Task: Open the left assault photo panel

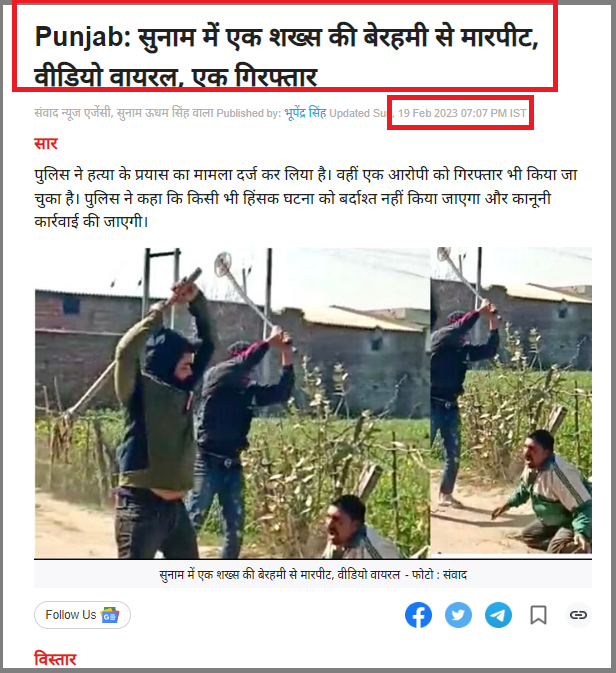Action: (x=232, y=403)
